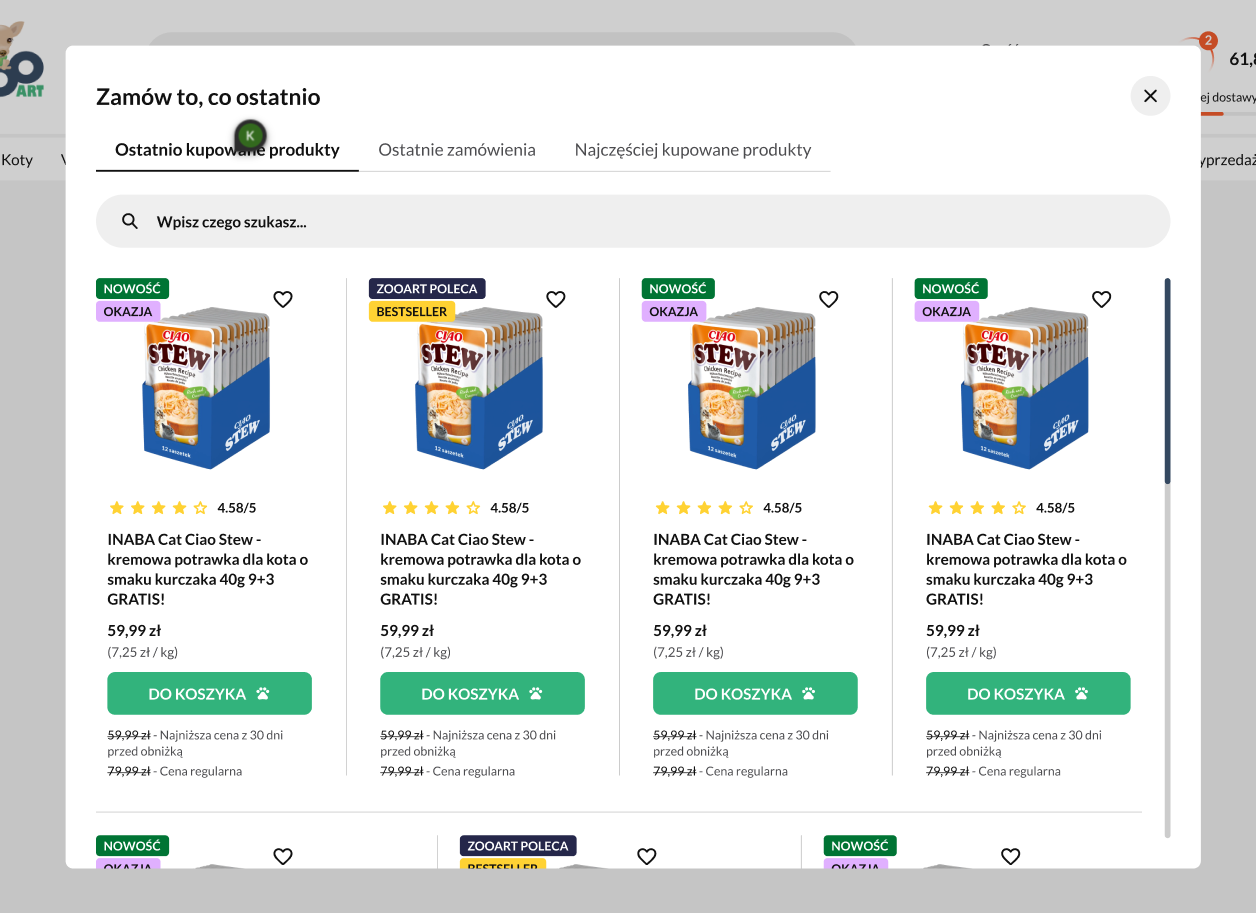Click heart on bottom-row right product
The width and height of the screenshot is (1256, 913).
1011,856
